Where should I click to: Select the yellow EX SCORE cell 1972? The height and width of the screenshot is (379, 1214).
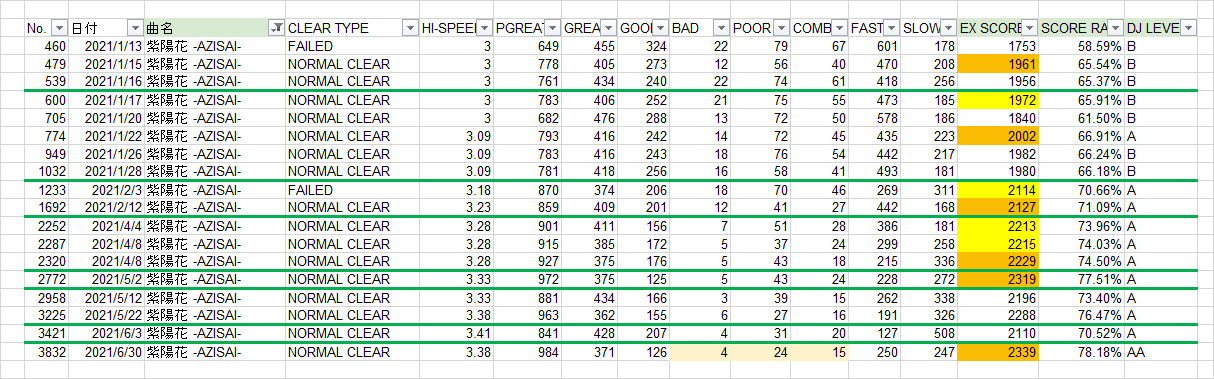(x=999, y=100)
